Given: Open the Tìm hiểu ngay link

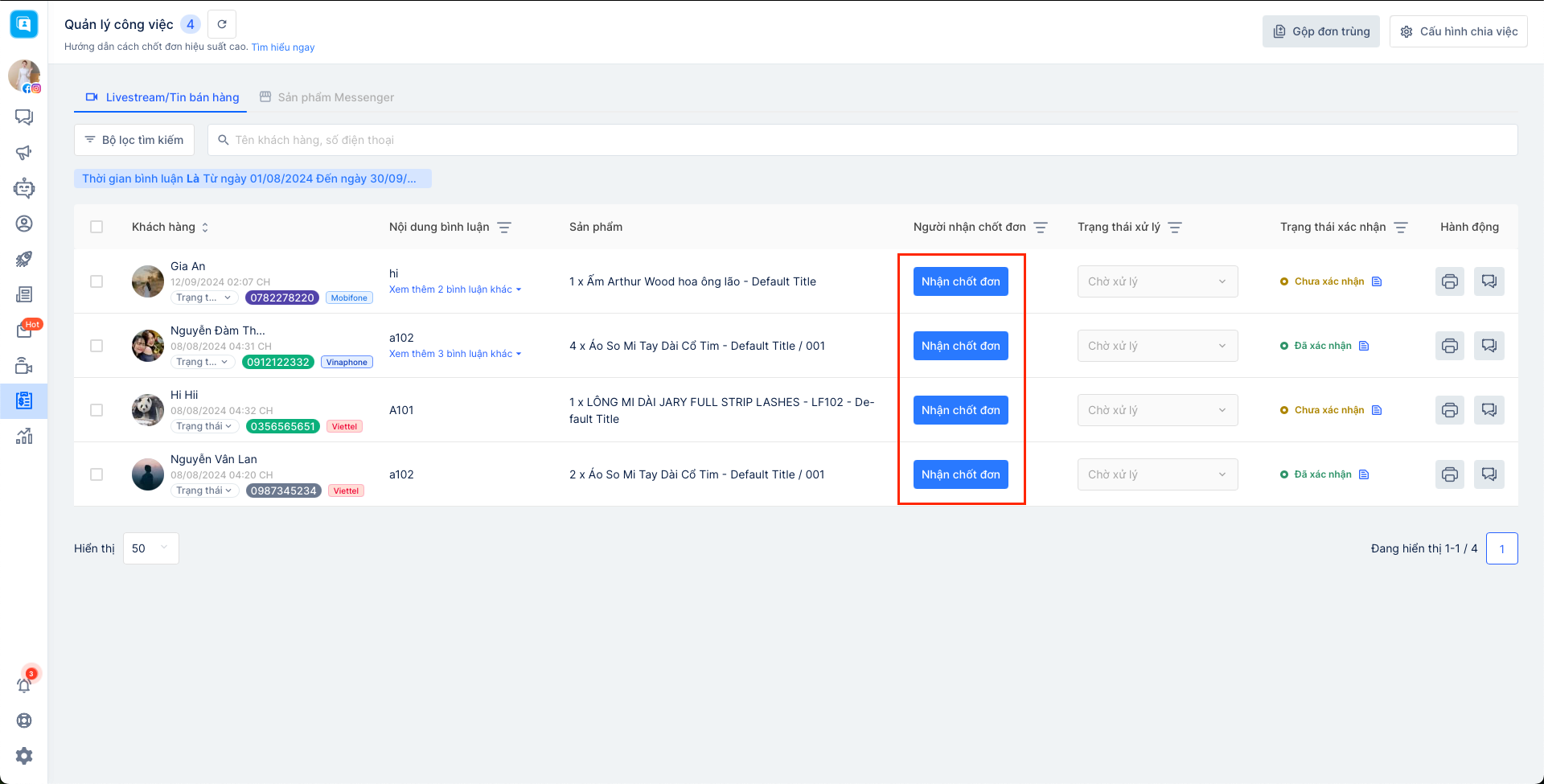Looking at the screenshot, I should tap(283, 47).
